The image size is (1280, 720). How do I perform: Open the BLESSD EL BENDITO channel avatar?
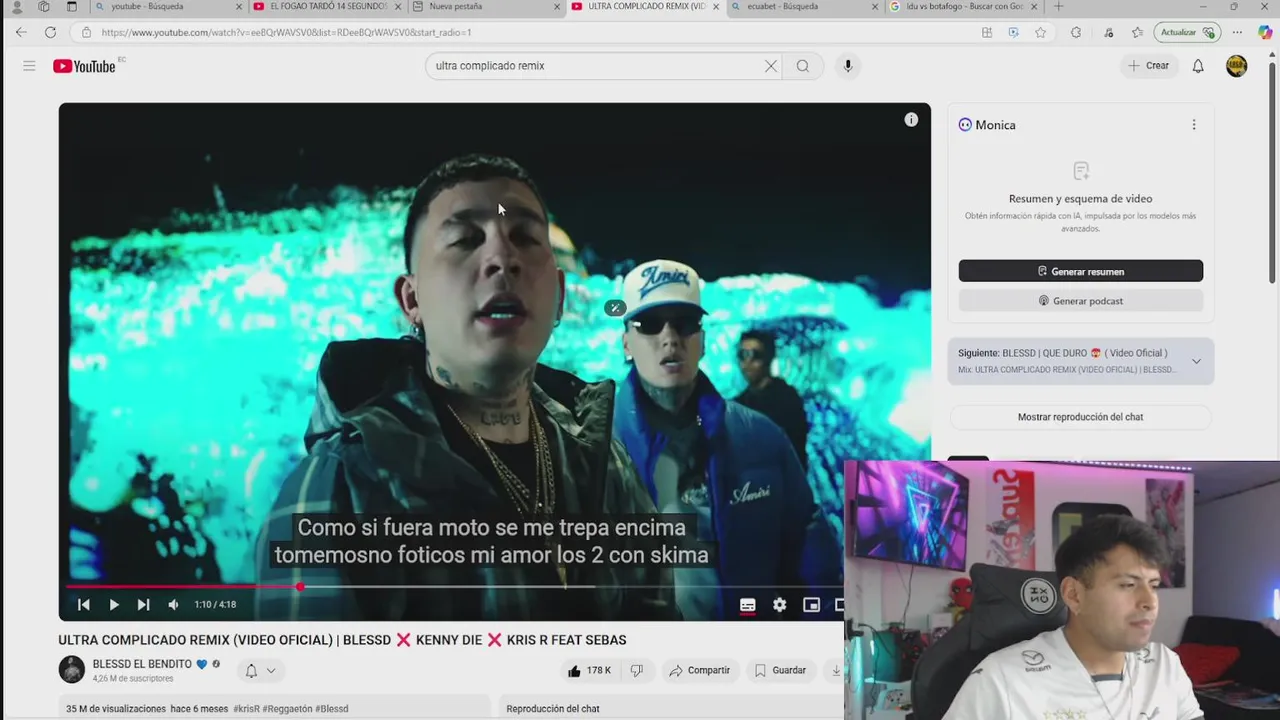[x=72, y=669]
